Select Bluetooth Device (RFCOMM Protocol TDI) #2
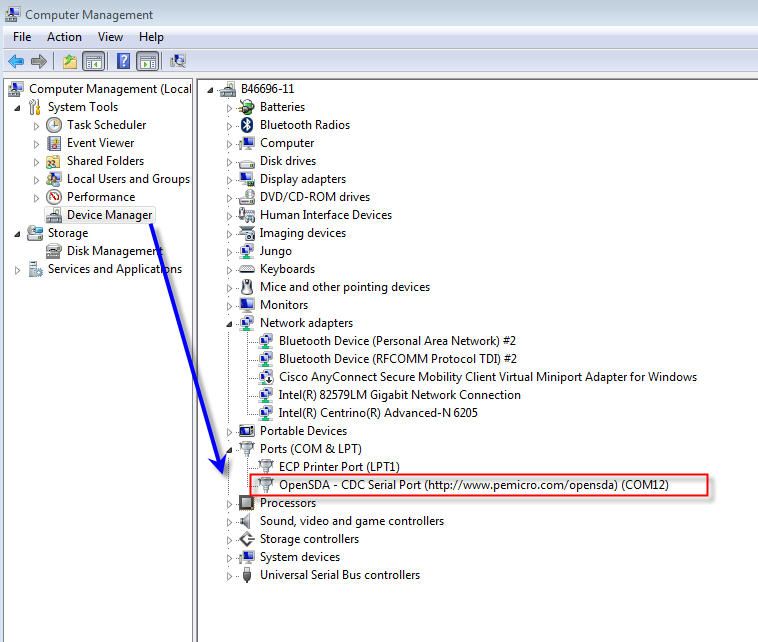The height and width of the screenshot is (642, 758). [x=398, y=359]
